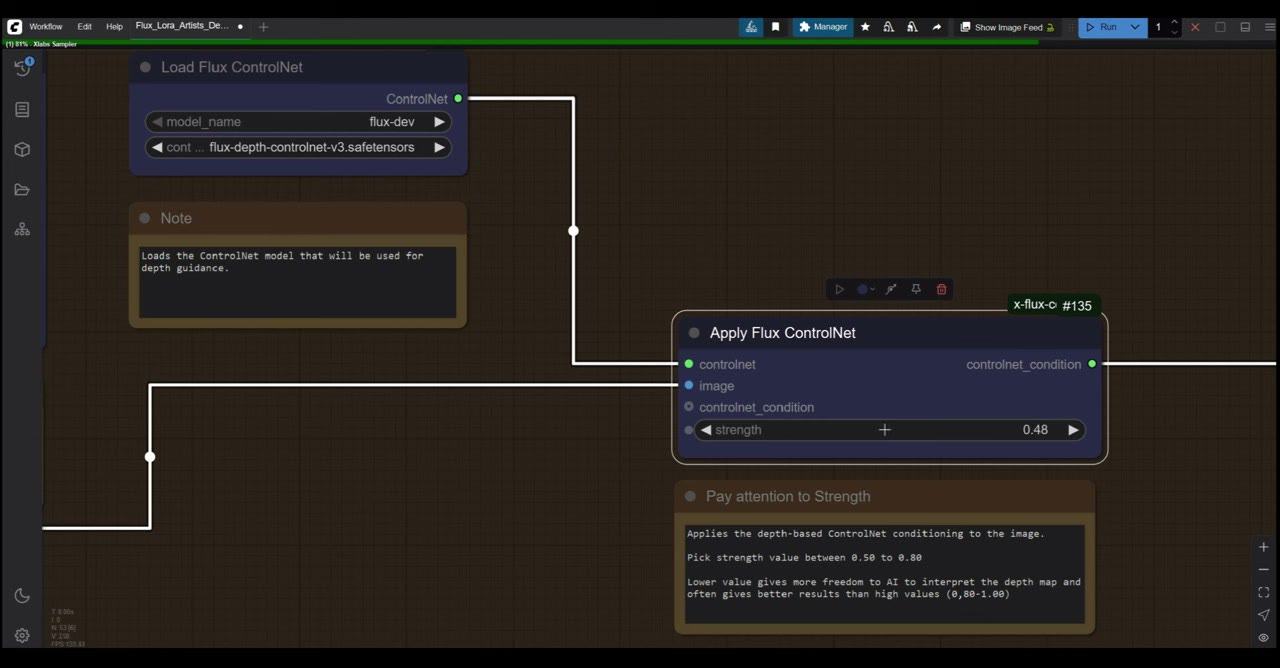
Task: Increase batch count stepper up
Action: [1174, 22]
